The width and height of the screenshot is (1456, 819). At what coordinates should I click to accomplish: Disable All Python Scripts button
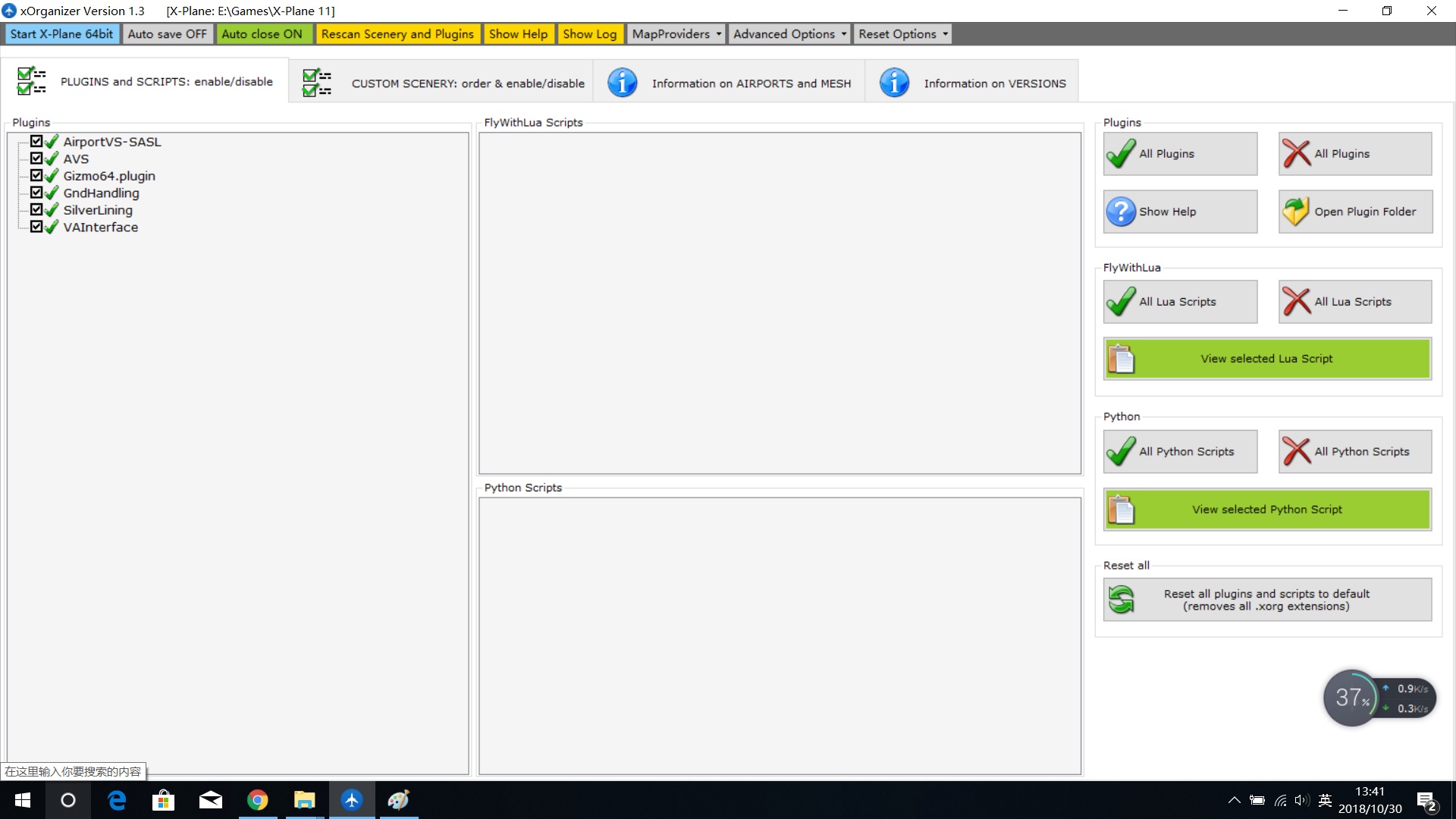pos(1355,452)
